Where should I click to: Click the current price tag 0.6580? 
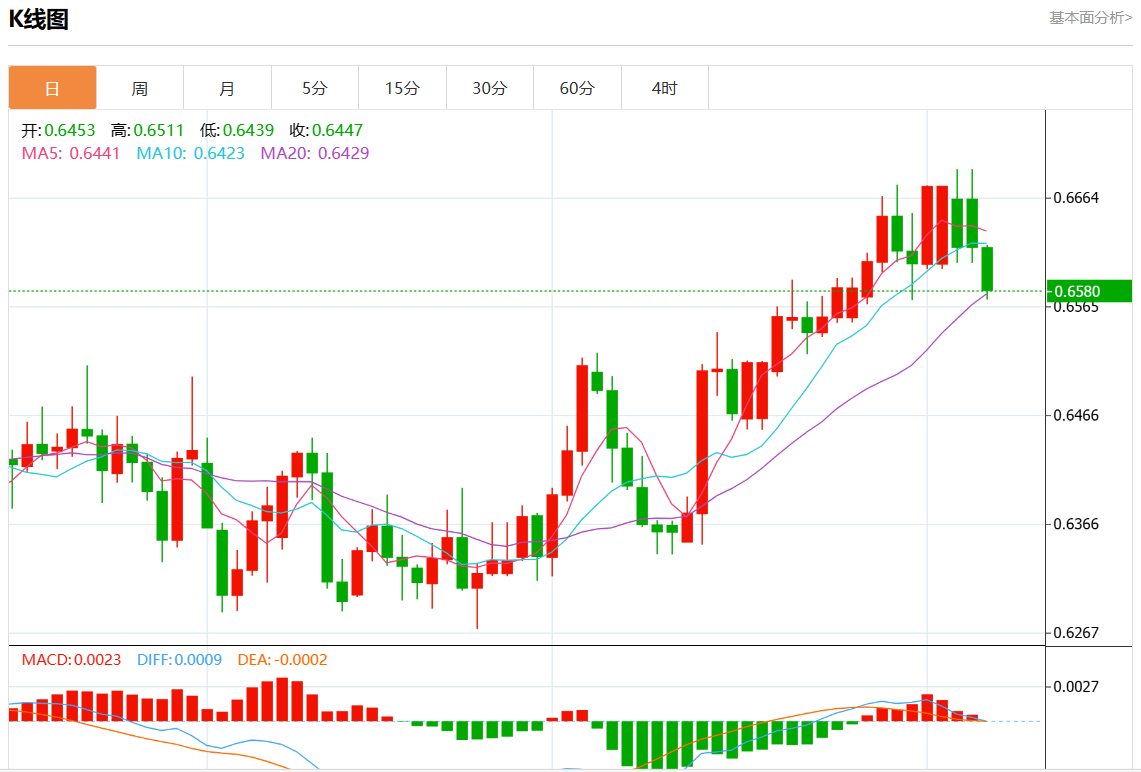click(x=1089, y=291)
